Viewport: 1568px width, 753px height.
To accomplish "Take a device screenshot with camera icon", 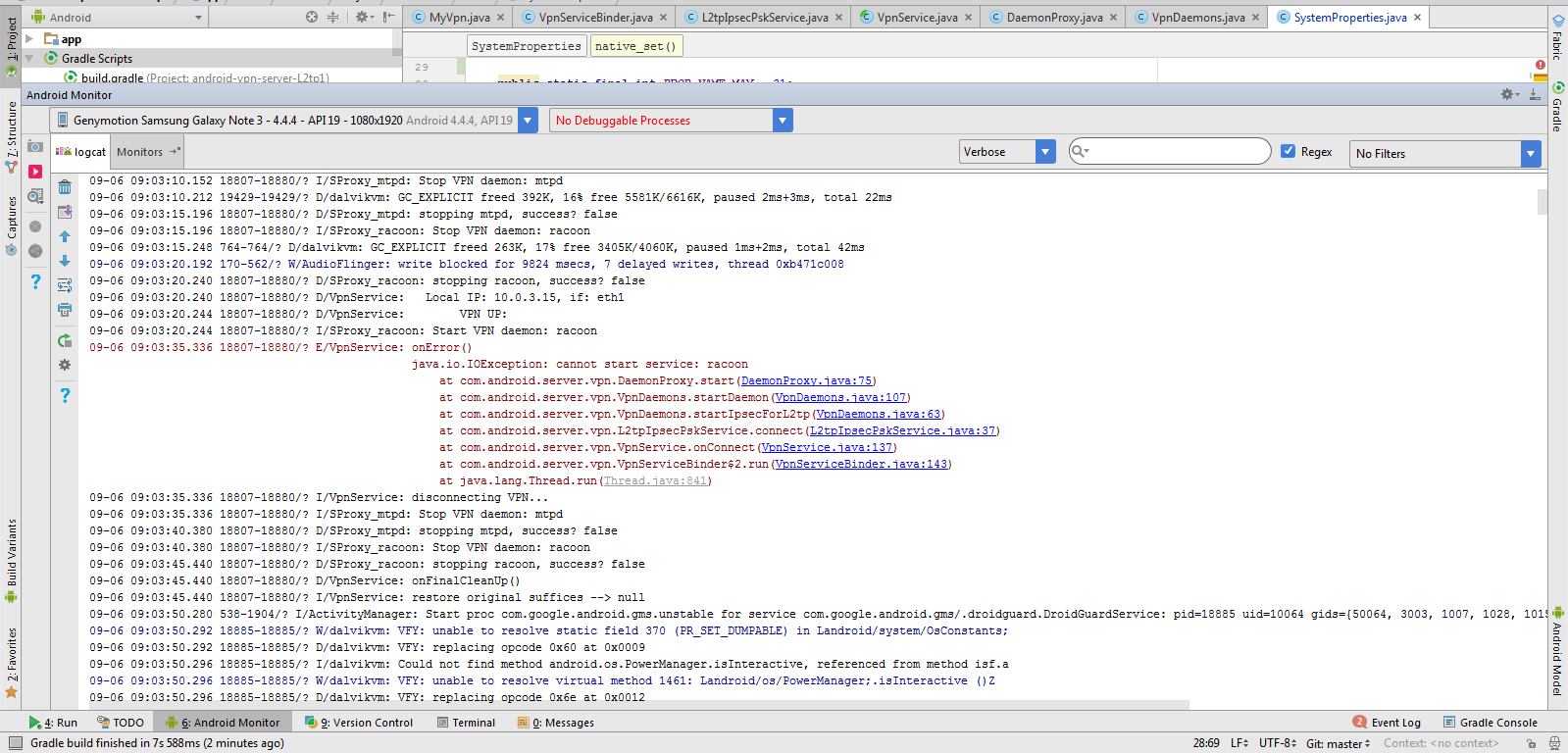I will 35,147.
